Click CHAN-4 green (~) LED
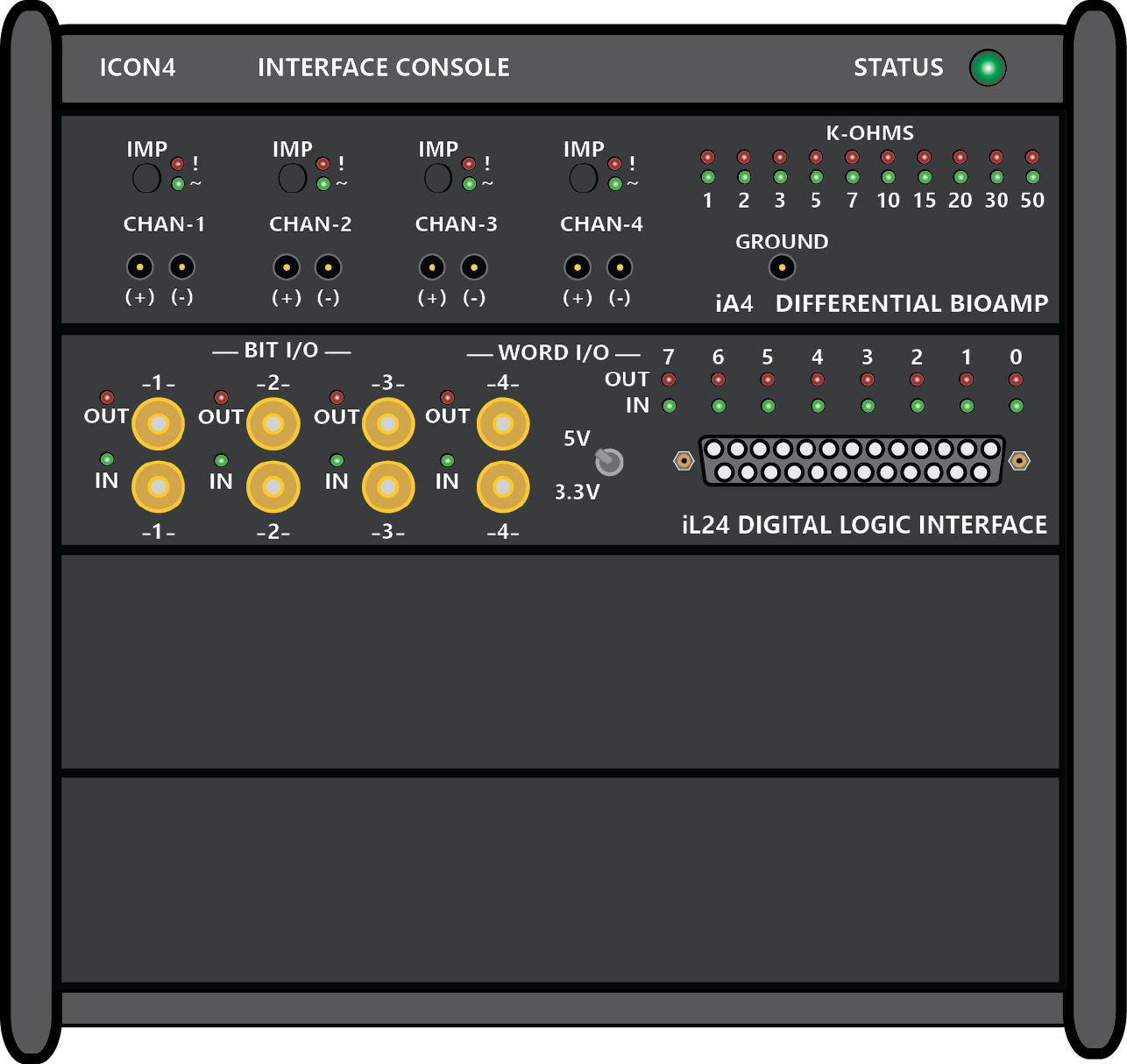Screen dimensions: 1127x1064 tap(614, 184)
